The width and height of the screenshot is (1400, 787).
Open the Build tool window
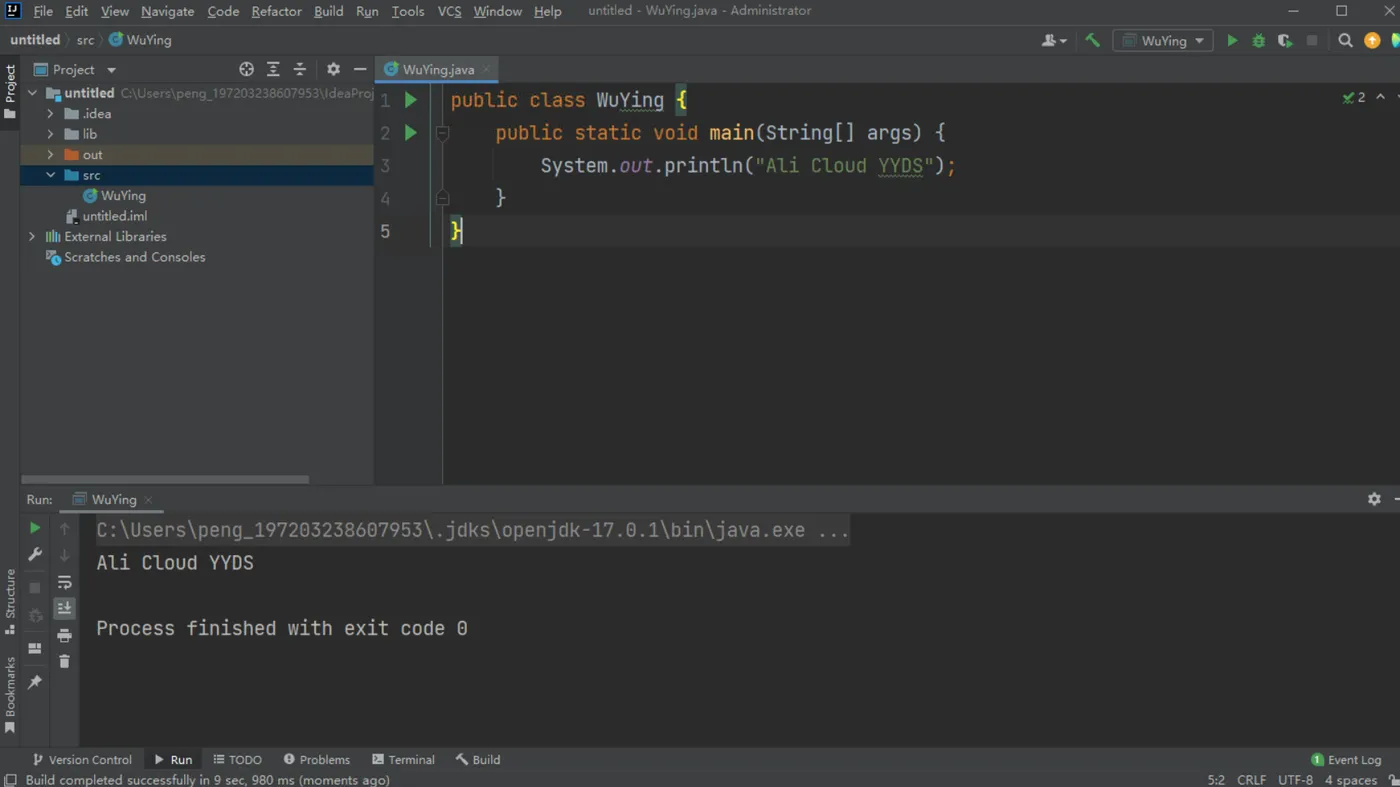478,760
